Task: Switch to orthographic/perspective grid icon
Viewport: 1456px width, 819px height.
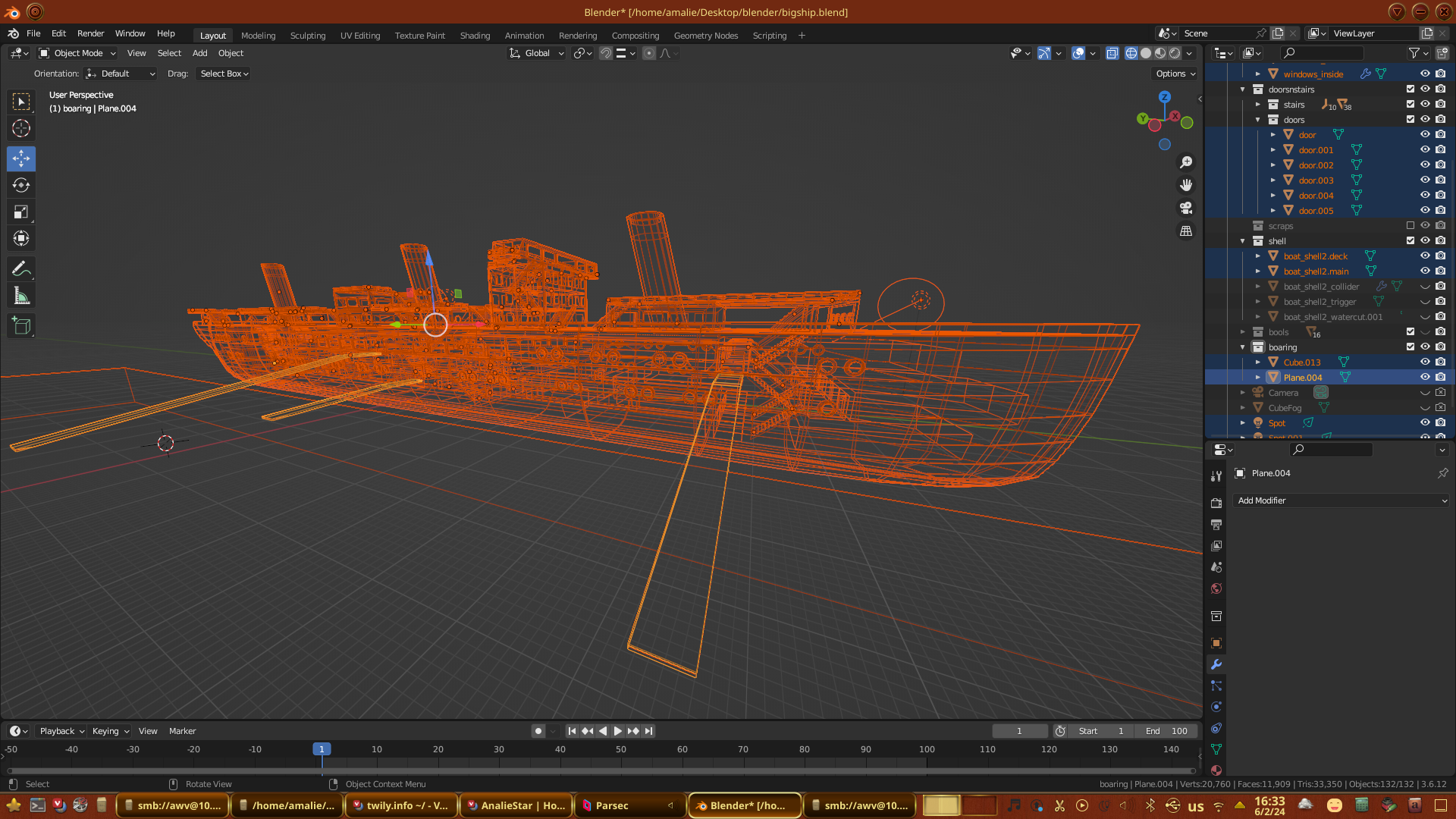Action: (1186, 231)
